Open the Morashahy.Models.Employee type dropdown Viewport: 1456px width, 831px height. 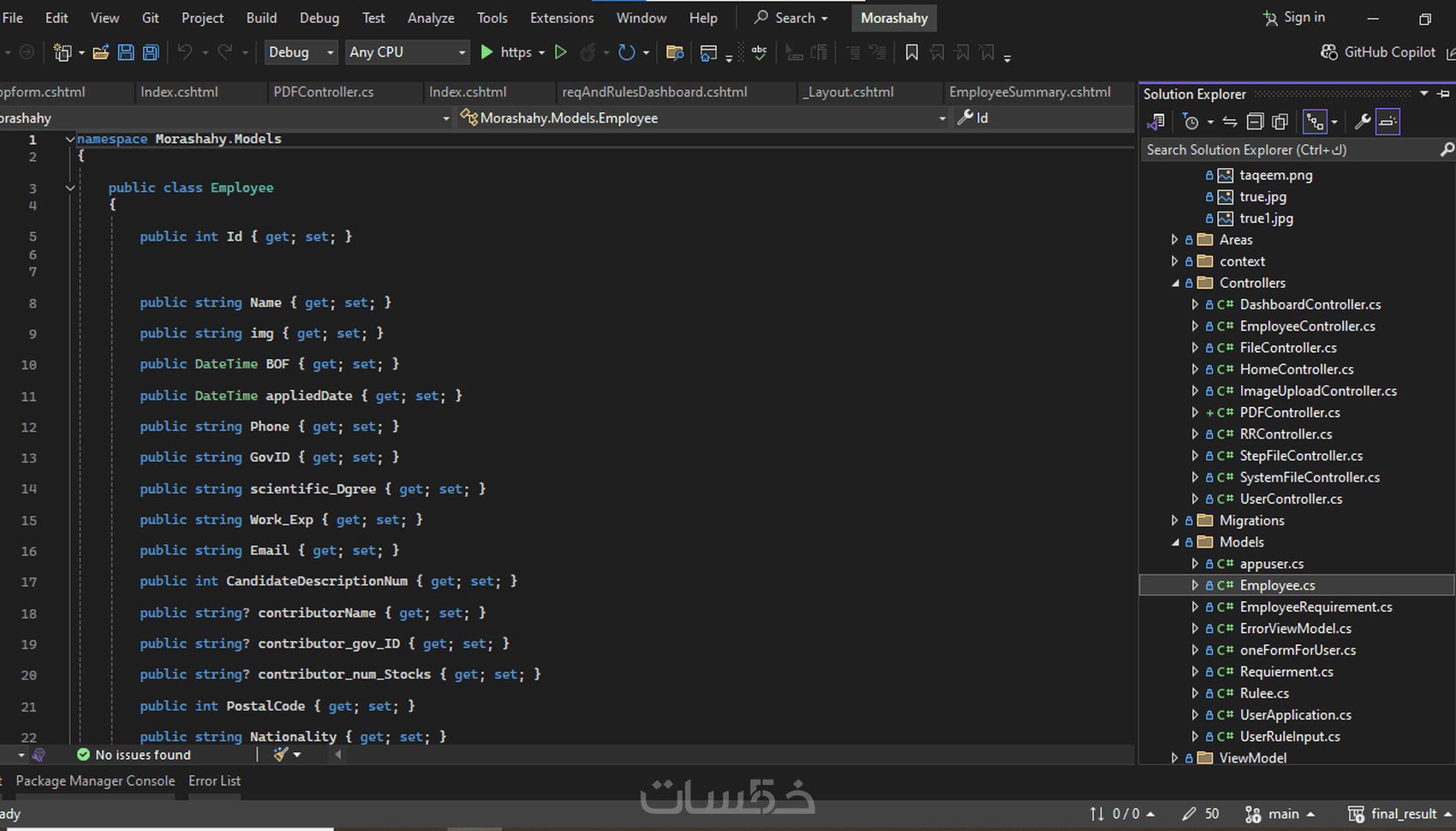(703, 118)
